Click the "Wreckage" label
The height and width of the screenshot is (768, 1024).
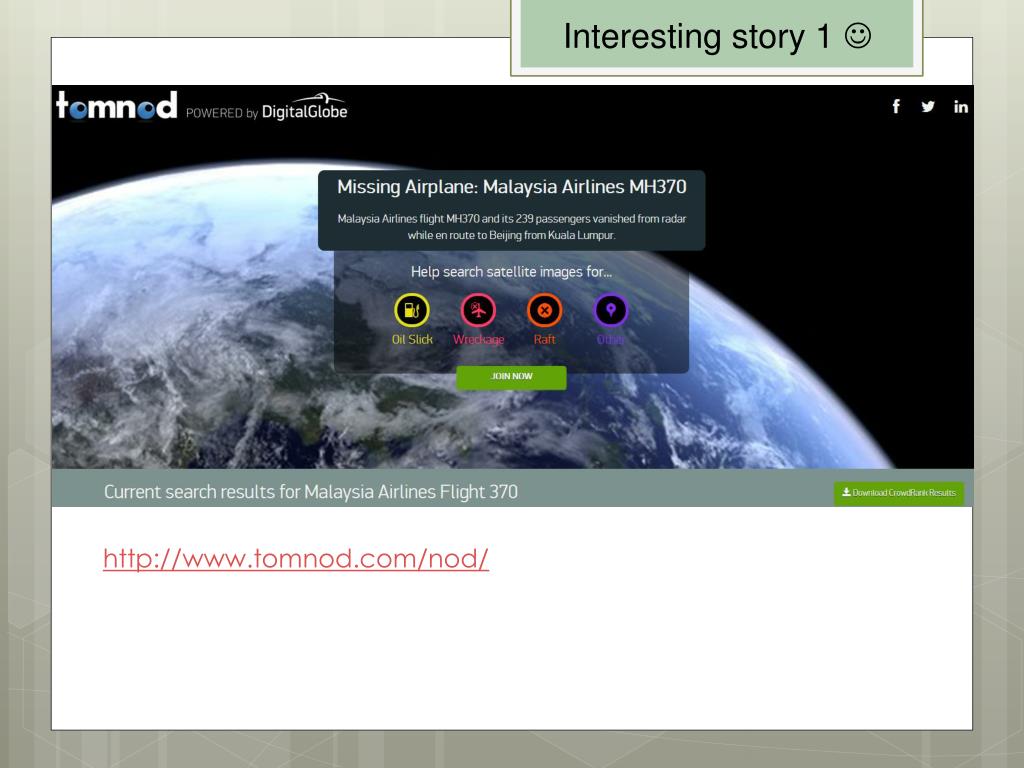click(x=479, y=340)
